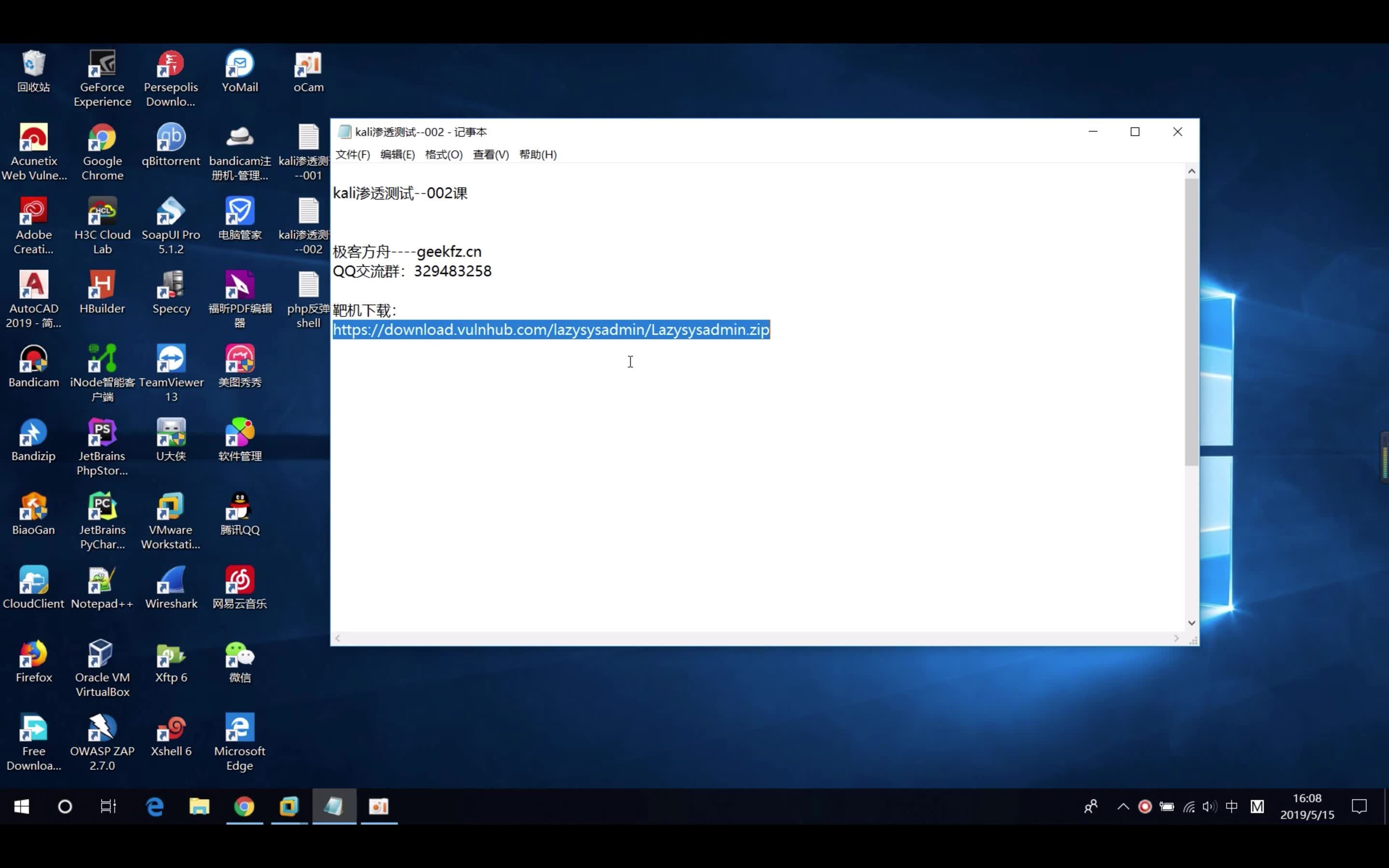Toggle the 中 input language indicator
Screen dimensions: 1389x868
pos(1231,807)
